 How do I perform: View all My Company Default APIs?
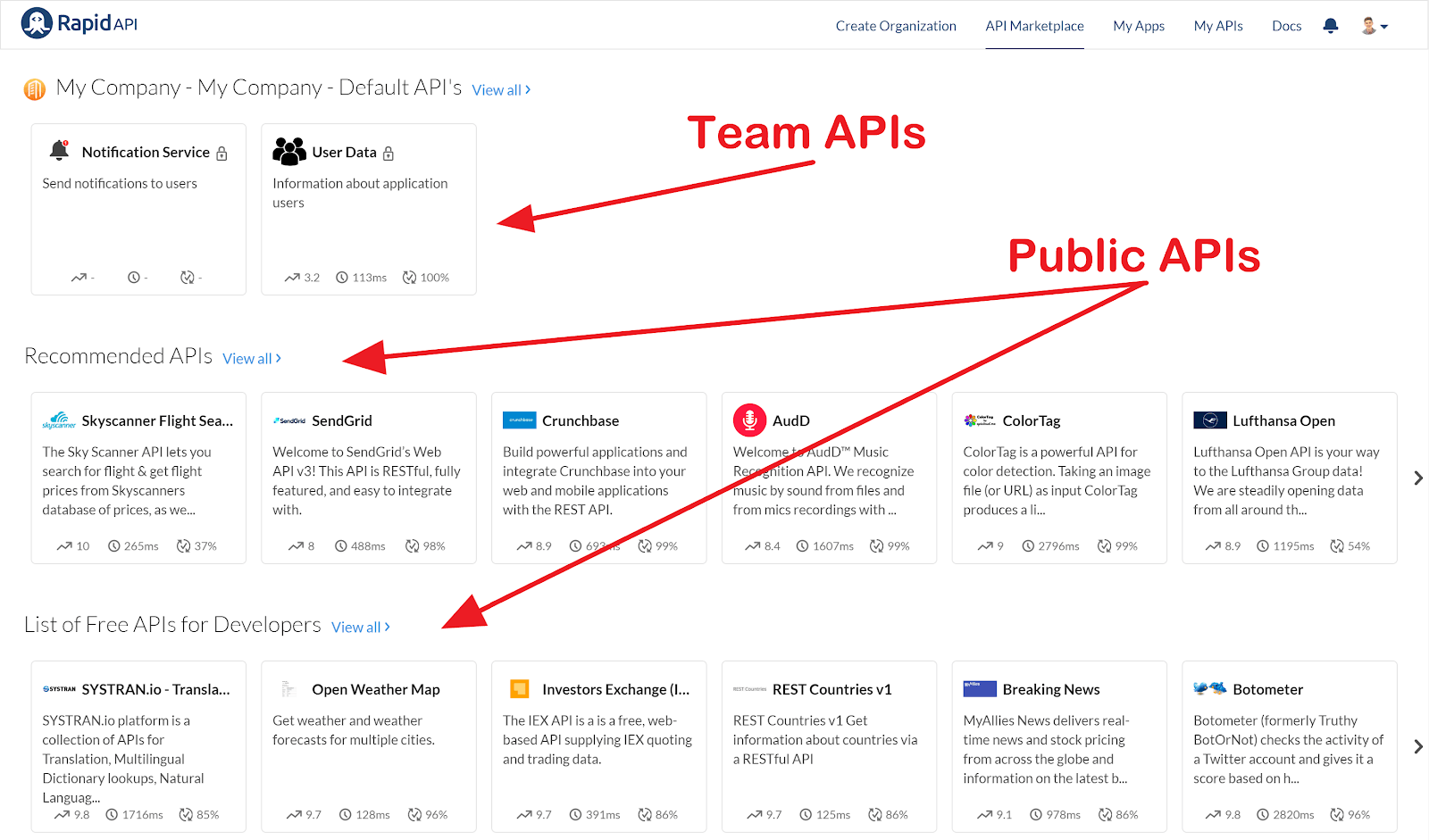[501, 90]
